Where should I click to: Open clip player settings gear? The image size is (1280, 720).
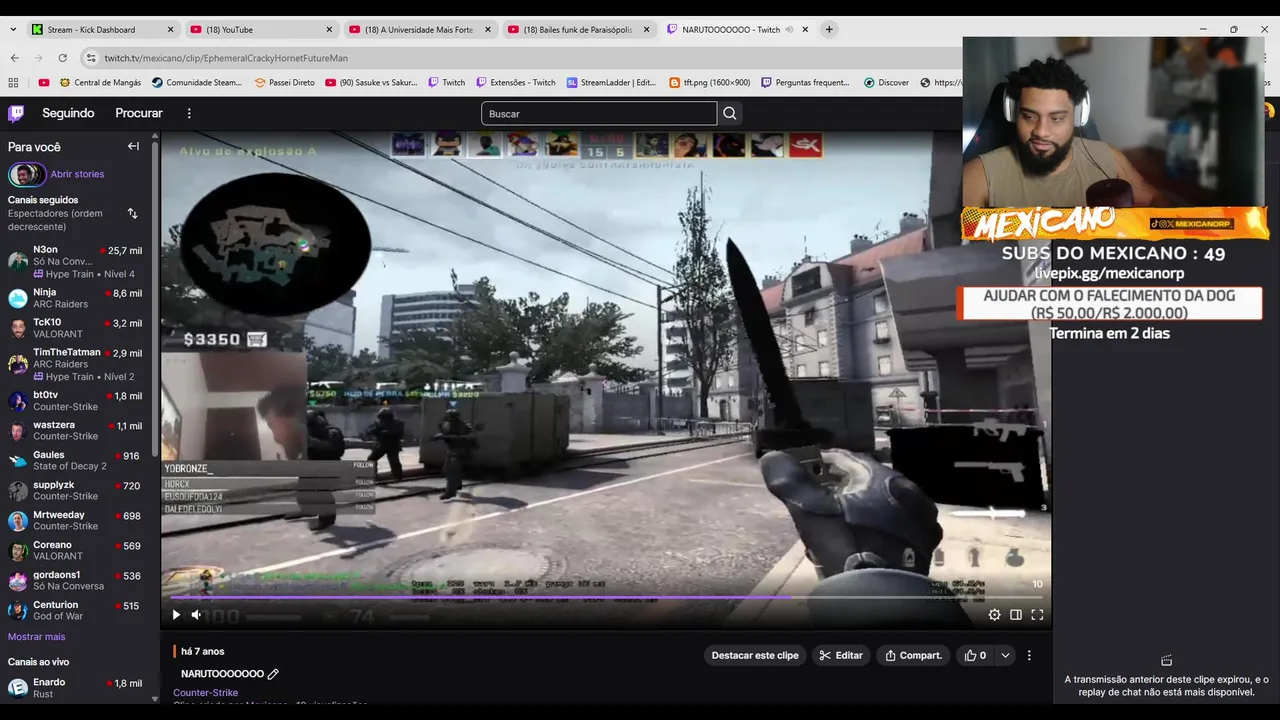pos(994,615)
